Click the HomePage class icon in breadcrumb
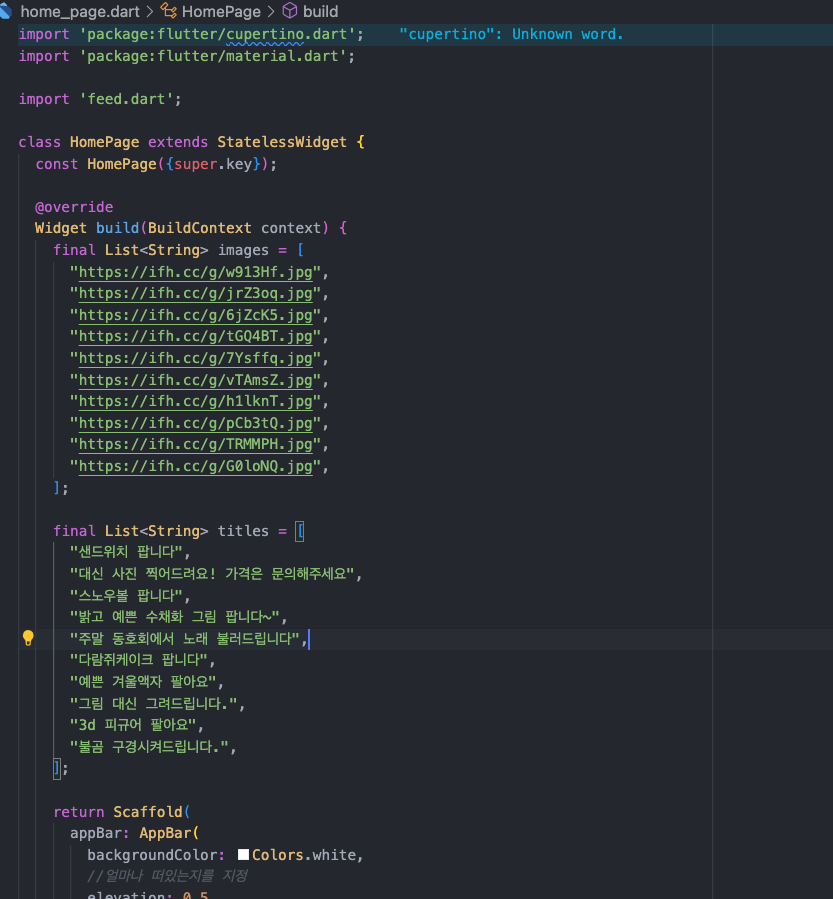This screenshot has width=833, height=899. 169,11
